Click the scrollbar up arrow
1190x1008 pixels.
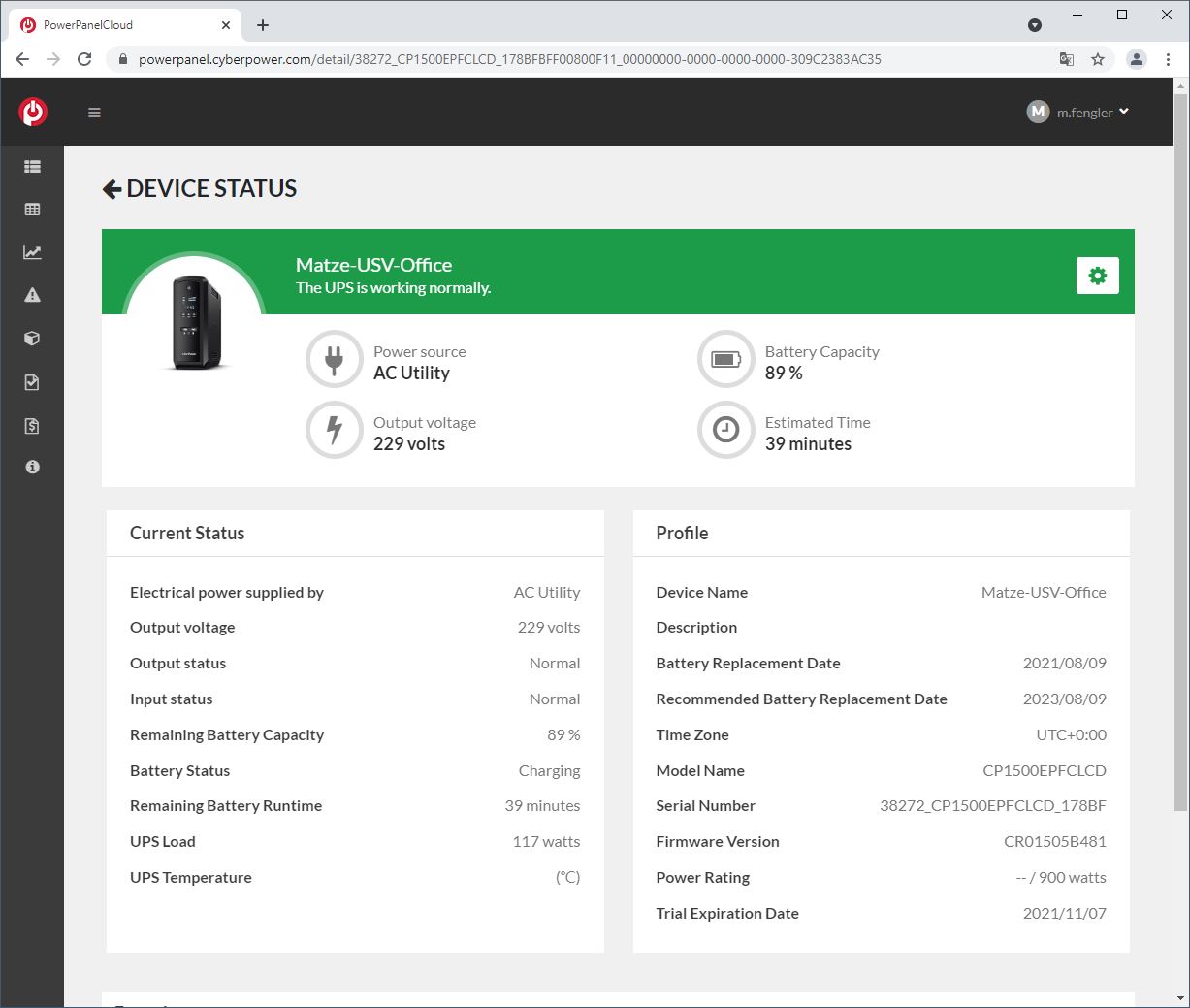click(x=1180, y=85)
